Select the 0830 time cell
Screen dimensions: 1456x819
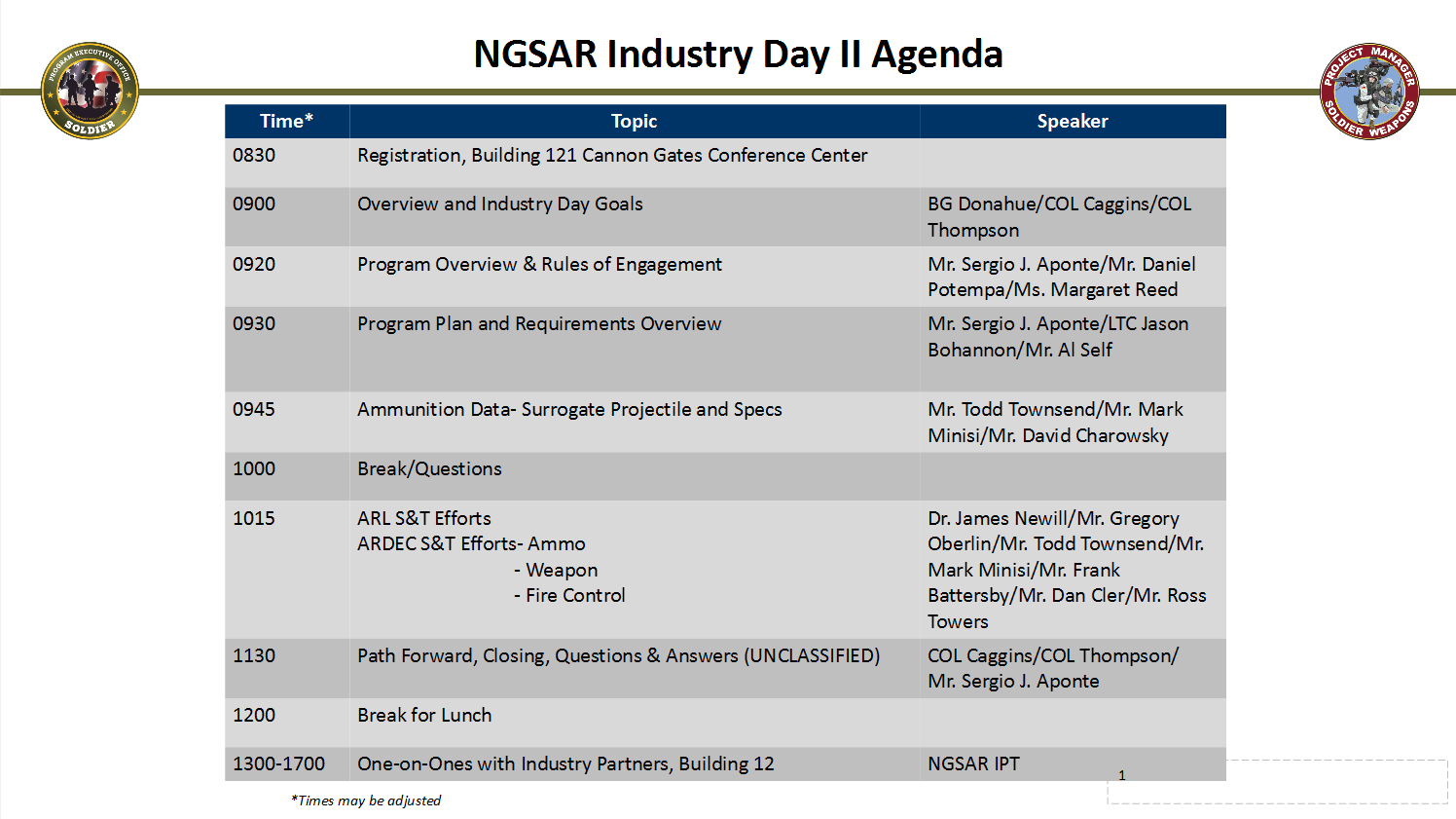click(287, 163)
